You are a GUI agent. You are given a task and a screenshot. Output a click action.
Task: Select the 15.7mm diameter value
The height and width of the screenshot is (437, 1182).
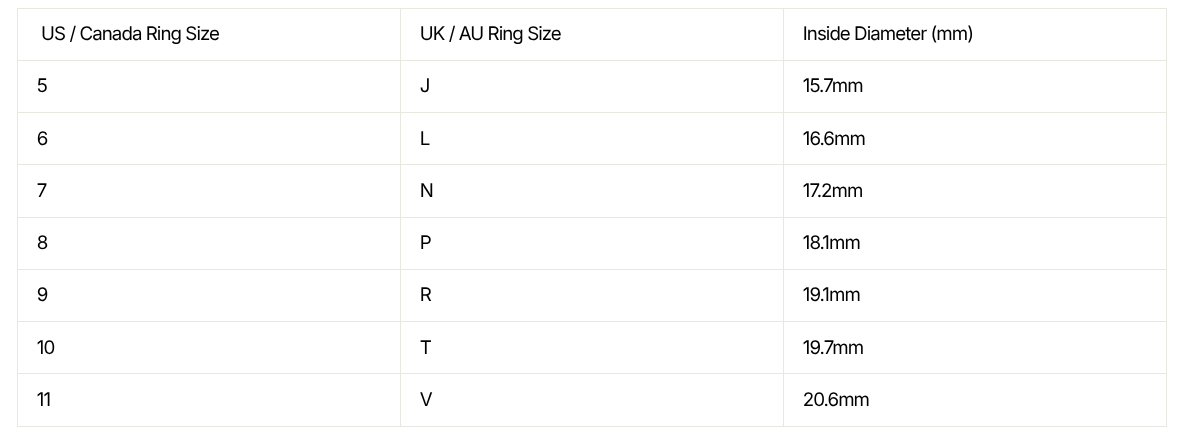[832, 86]
